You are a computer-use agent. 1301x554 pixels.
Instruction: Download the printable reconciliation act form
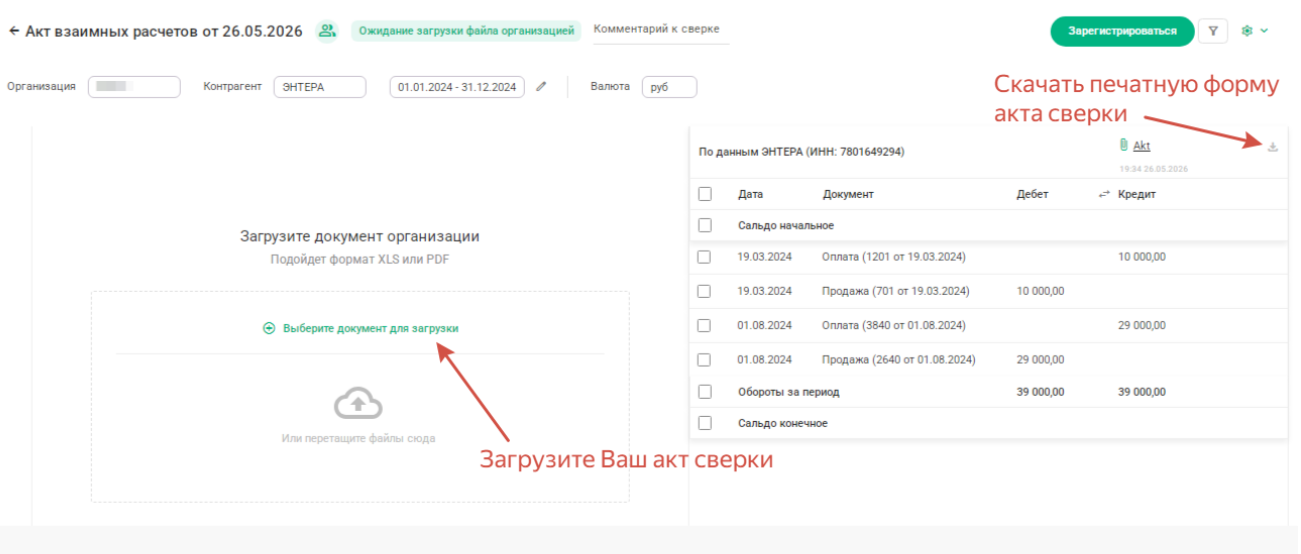tap(1273, 147)
